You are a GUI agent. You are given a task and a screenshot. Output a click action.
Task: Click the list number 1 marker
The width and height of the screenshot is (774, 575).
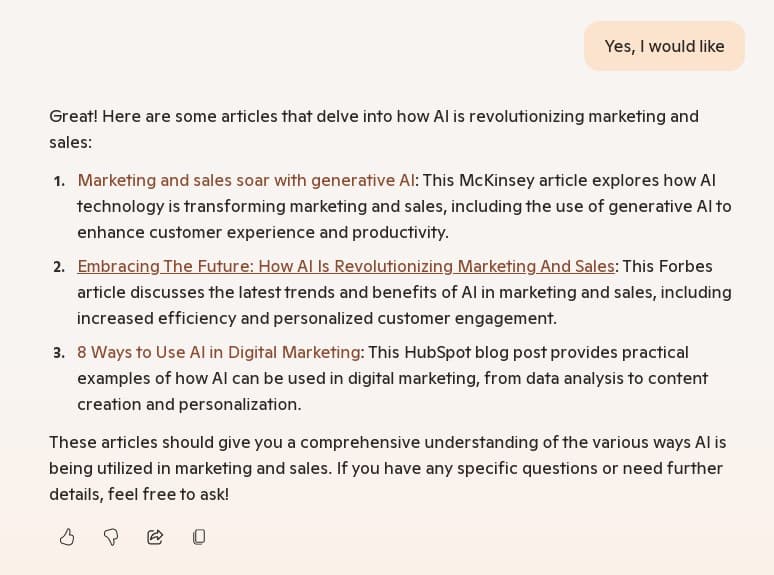tap(59, 181)
